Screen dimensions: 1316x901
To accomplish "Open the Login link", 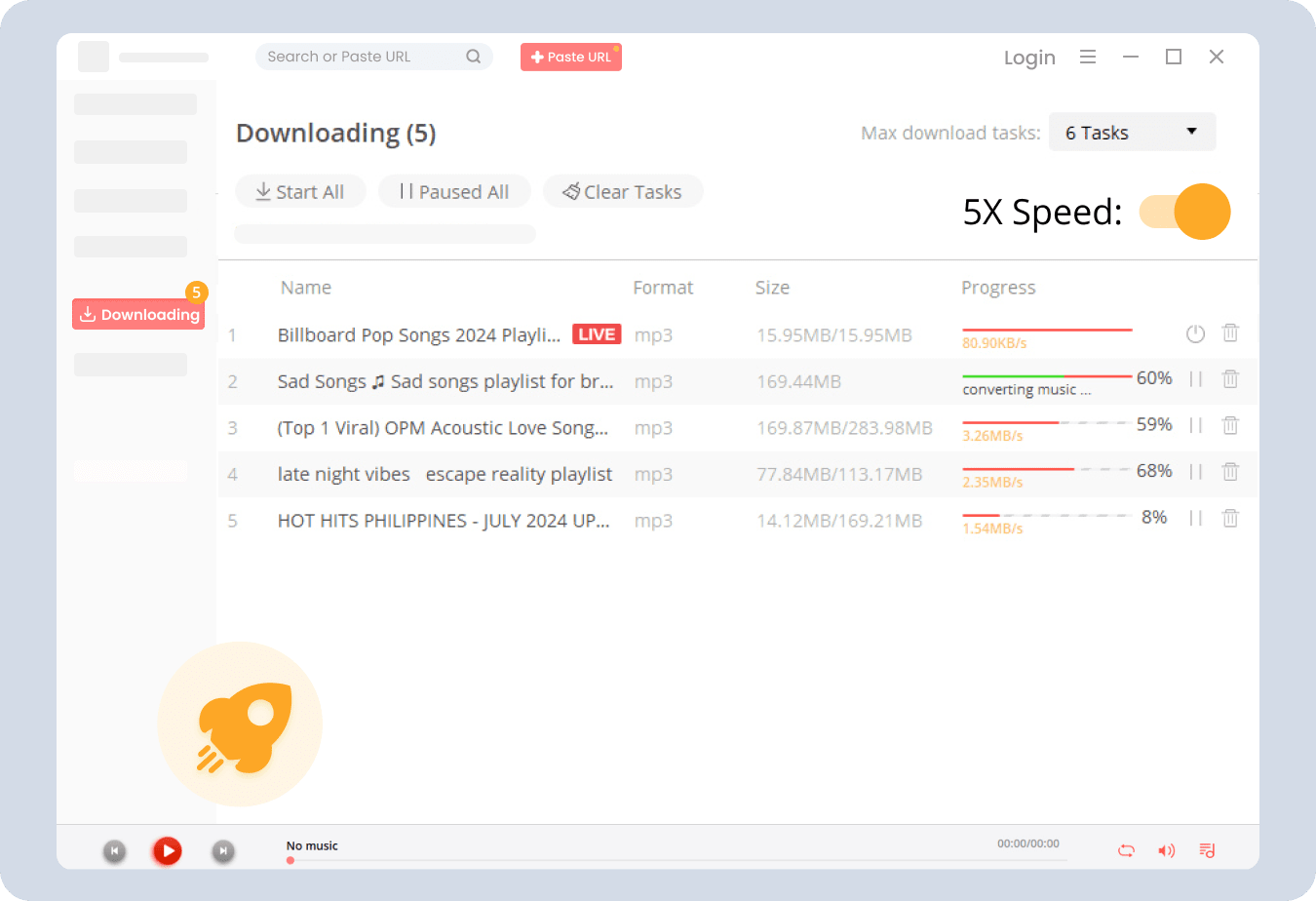I will point(1029,58).
